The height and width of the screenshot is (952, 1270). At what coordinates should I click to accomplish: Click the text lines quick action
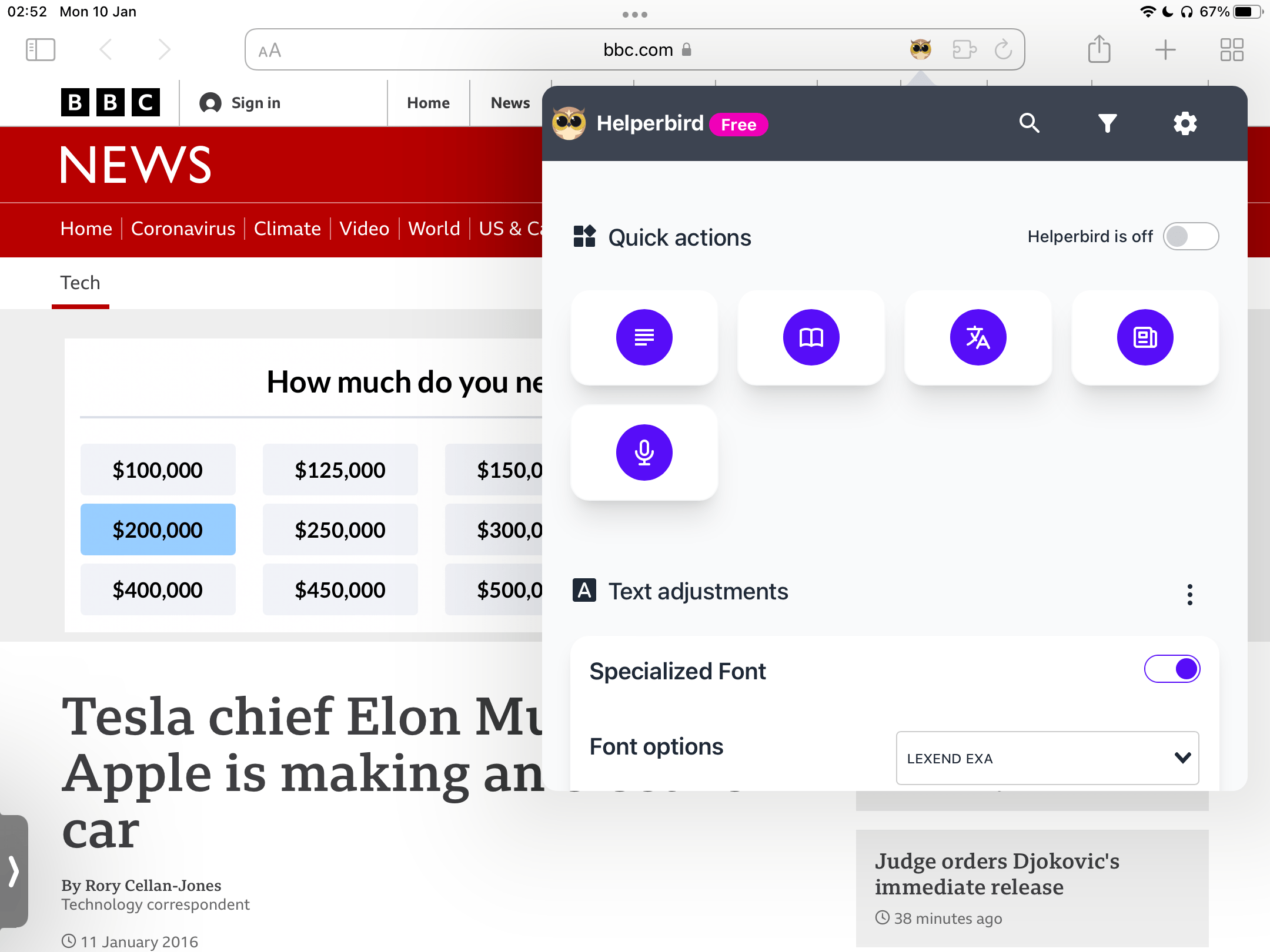click(644, 337)
